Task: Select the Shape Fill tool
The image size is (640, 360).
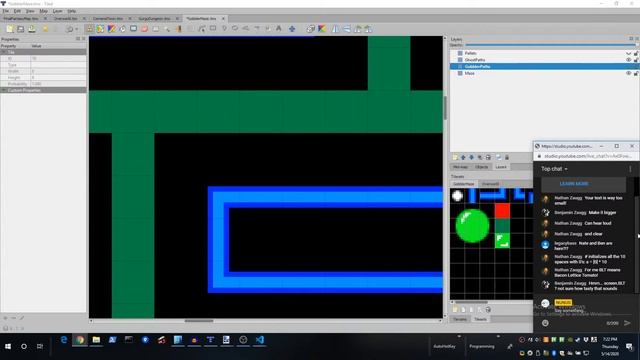Action: 133,29
